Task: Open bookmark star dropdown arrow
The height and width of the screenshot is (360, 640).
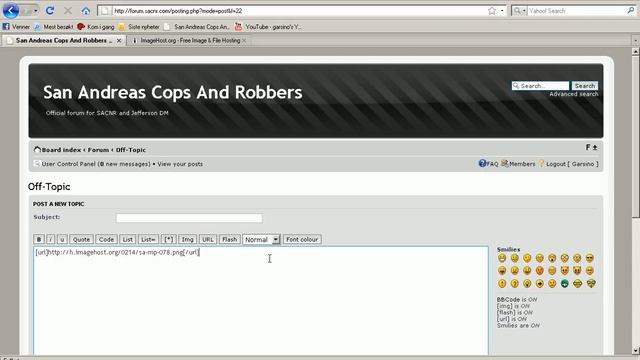Action: pos(502,11)
